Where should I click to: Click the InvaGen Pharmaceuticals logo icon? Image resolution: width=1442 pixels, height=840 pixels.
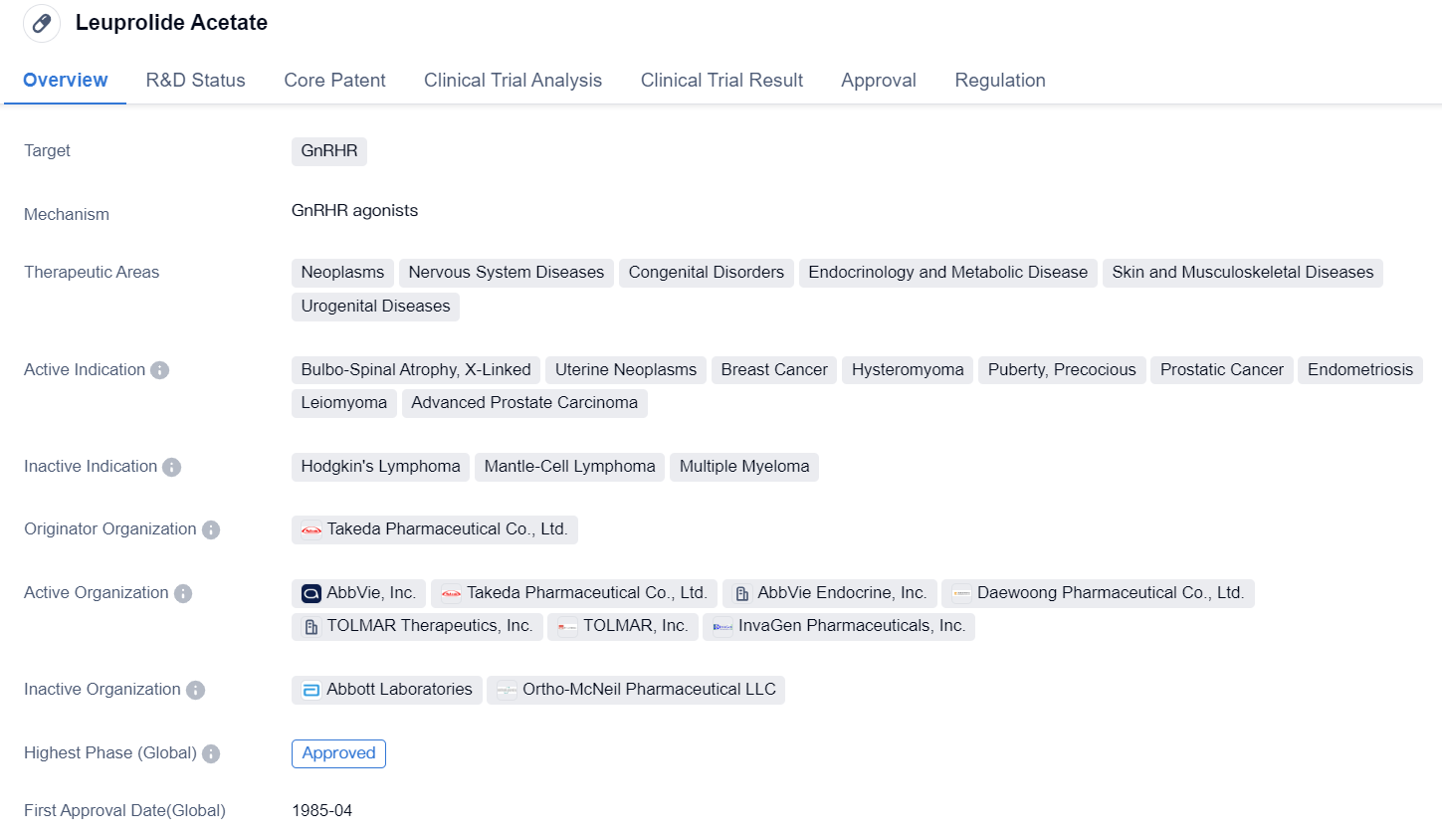pyautogui.click(x=722, y=627)
